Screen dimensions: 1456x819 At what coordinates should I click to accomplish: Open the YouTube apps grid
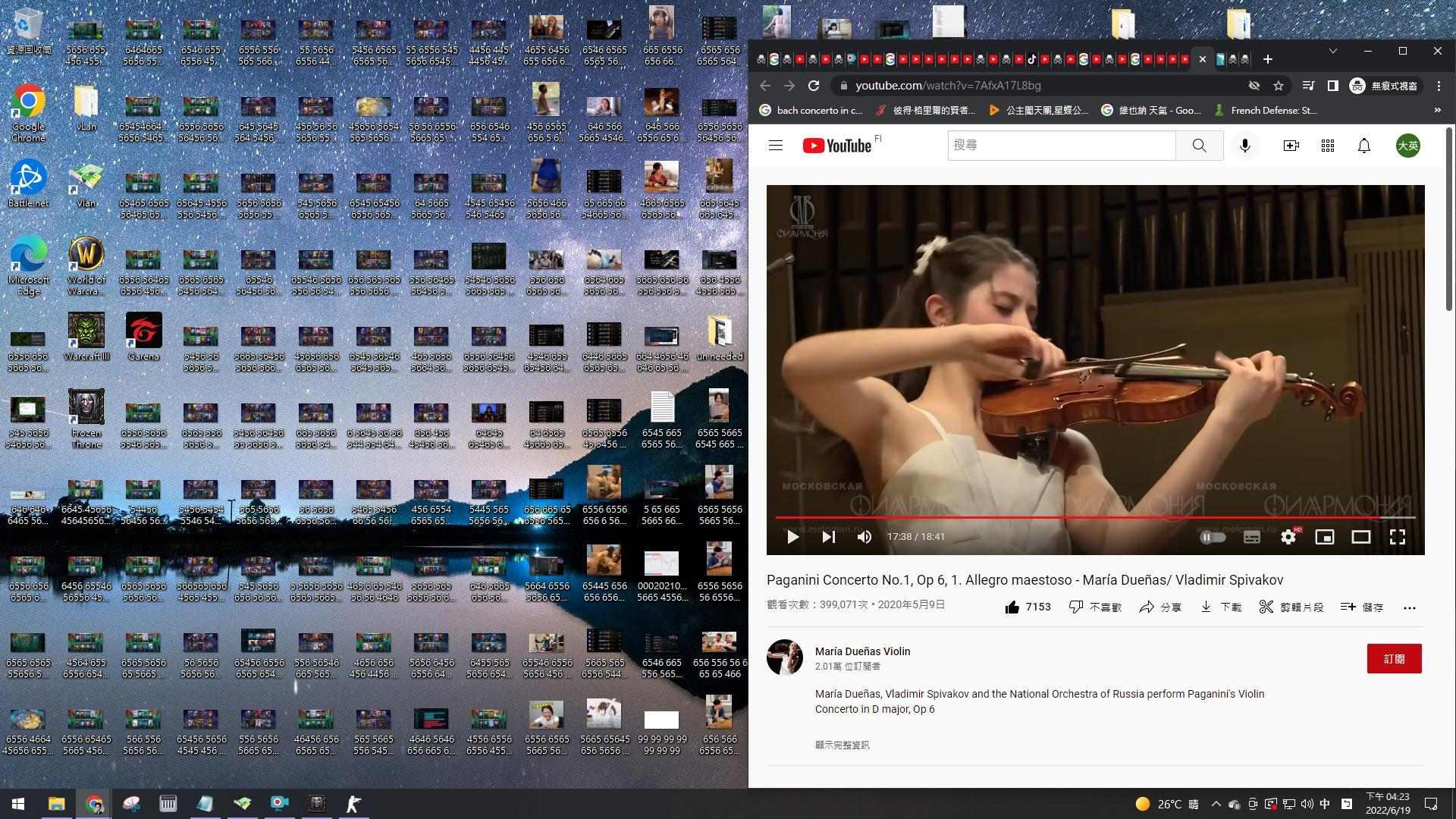pos(1327,146)
